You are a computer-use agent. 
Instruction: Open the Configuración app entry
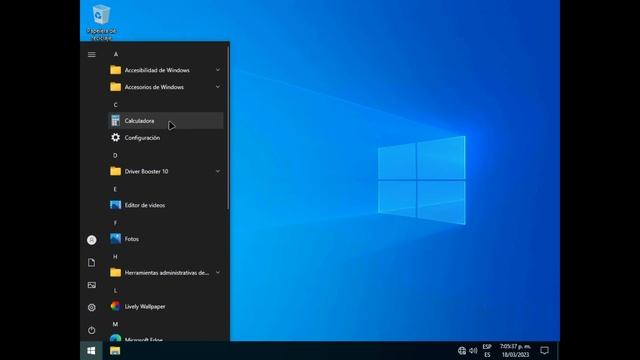tap(165, 138)
